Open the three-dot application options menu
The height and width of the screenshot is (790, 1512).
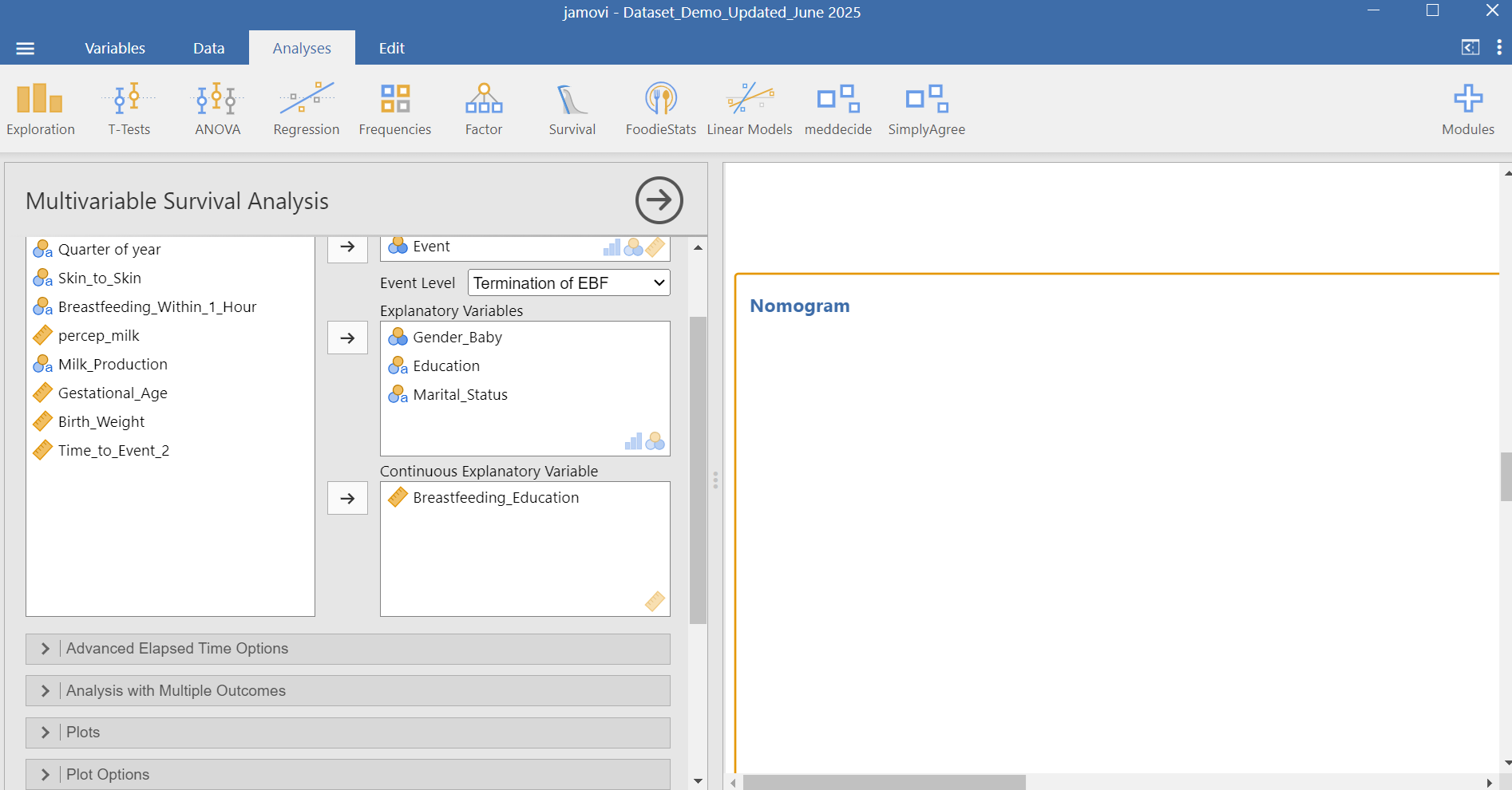tap(1499, 48)
